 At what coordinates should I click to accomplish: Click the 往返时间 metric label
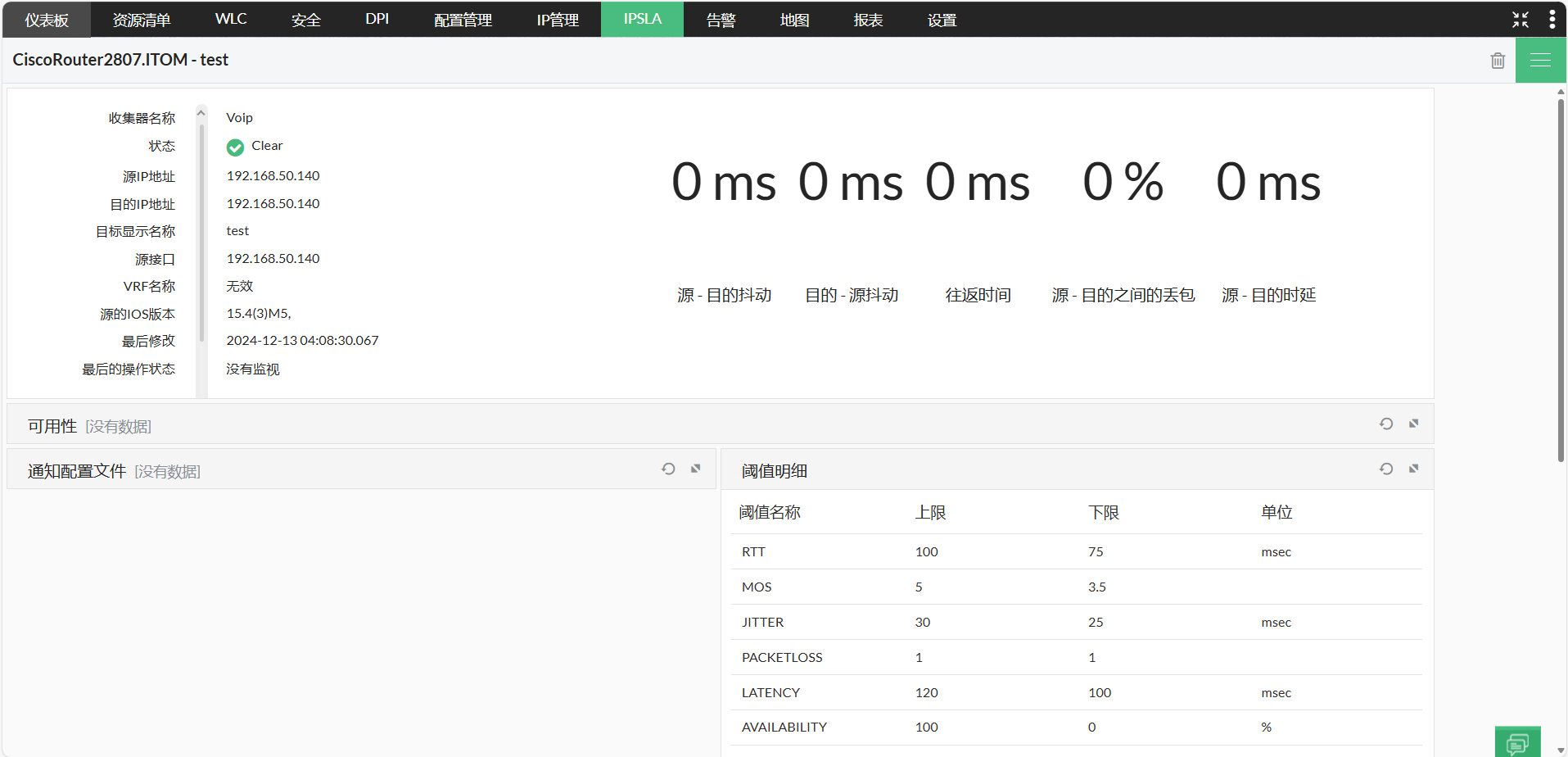tap(978, 295)
